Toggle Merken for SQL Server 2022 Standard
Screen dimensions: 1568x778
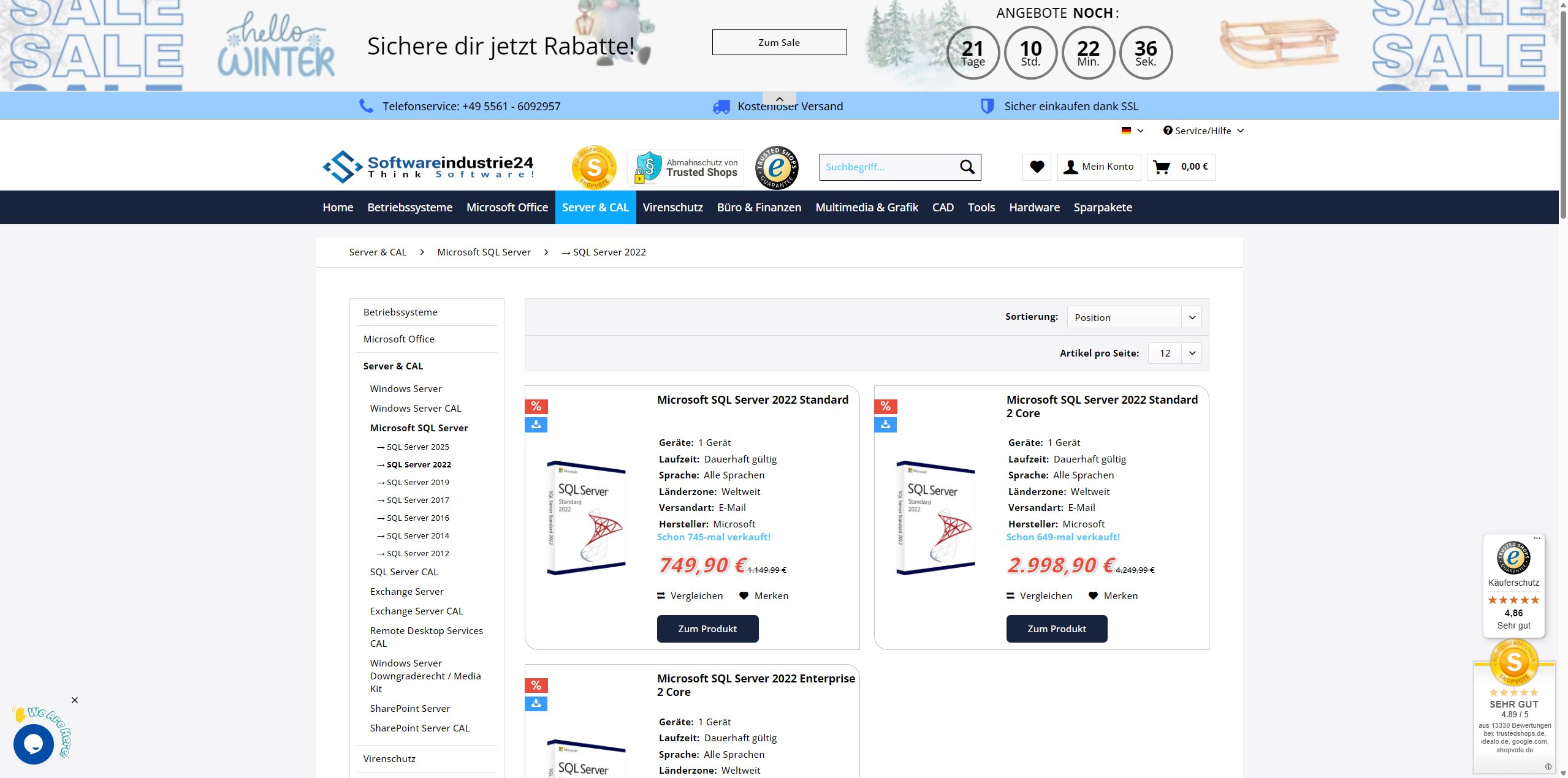point(764,595)
